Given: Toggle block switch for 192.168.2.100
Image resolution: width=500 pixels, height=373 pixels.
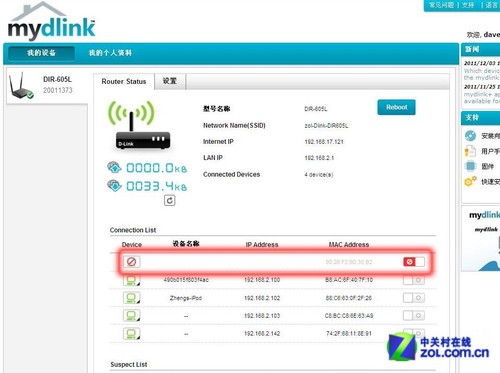Looking at the screenshot, I should pos(414,280).
